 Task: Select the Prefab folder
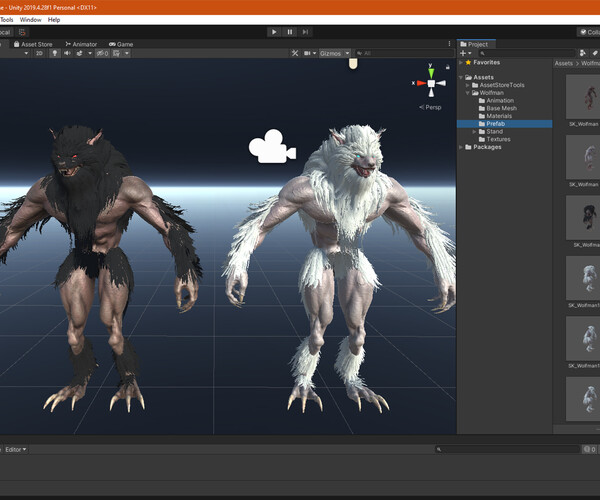tap(505, 124)
